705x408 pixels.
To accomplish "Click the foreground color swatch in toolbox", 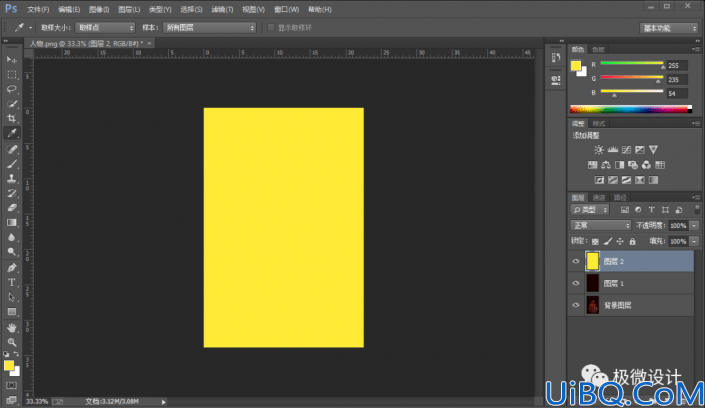I will point(9,366).
